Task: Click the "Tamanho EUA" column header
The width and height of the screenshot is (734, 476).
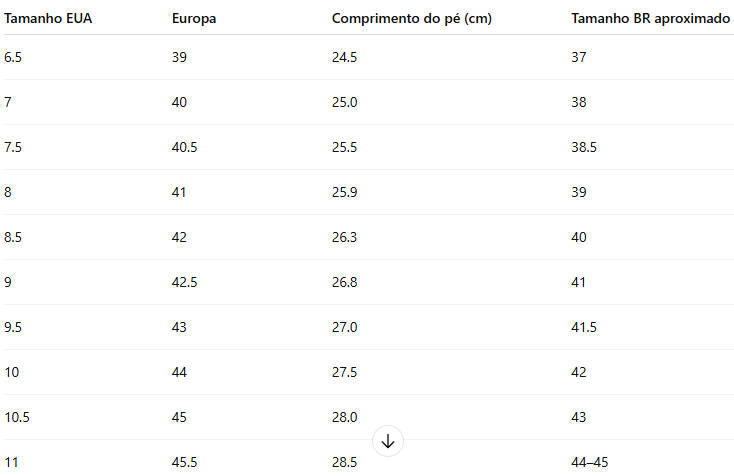Action: pyautogui.click(x=48, y=19)
